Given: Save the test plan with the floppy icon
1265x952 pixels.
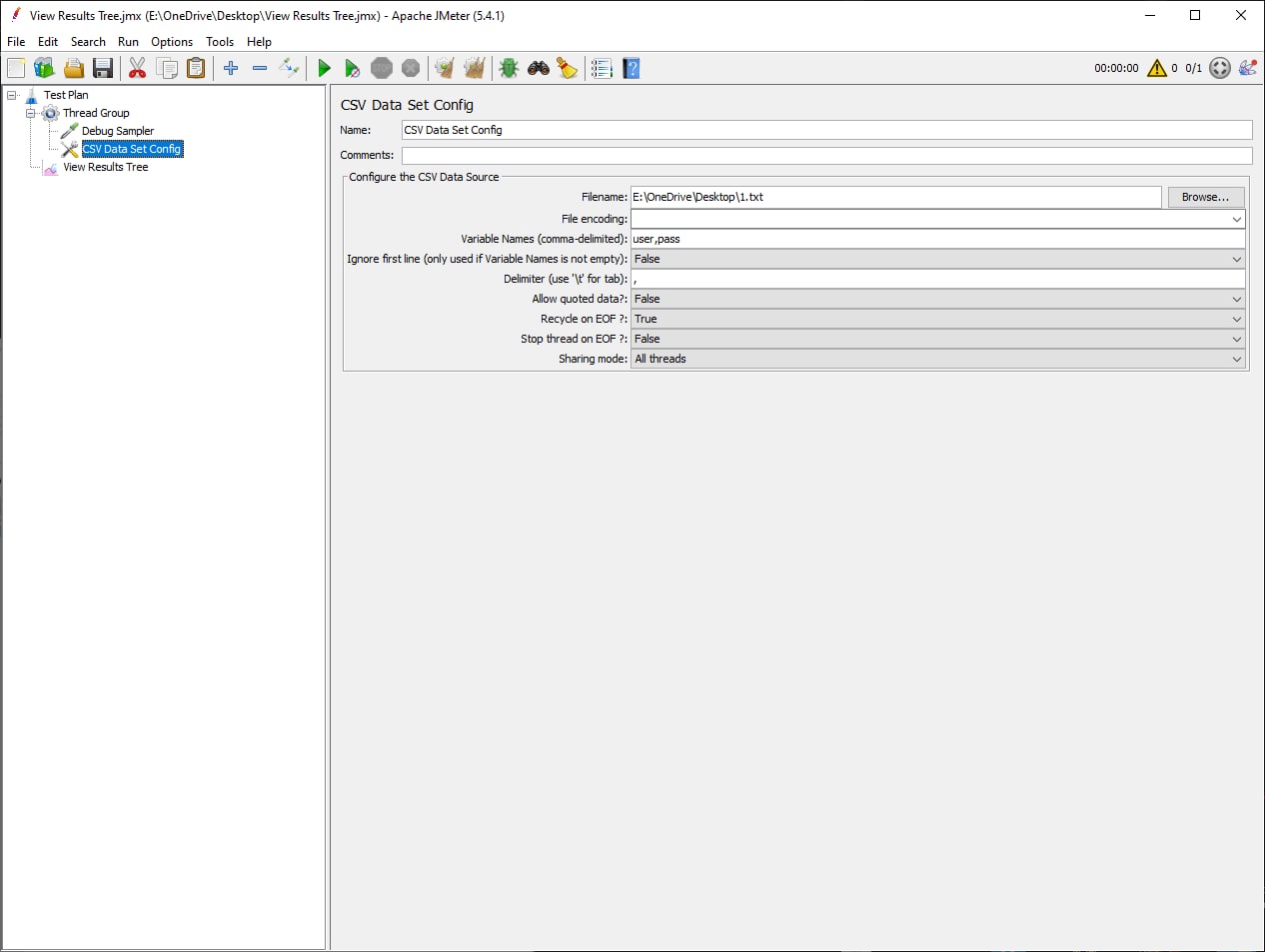Looking at the screenshot, I should (102, 68).
